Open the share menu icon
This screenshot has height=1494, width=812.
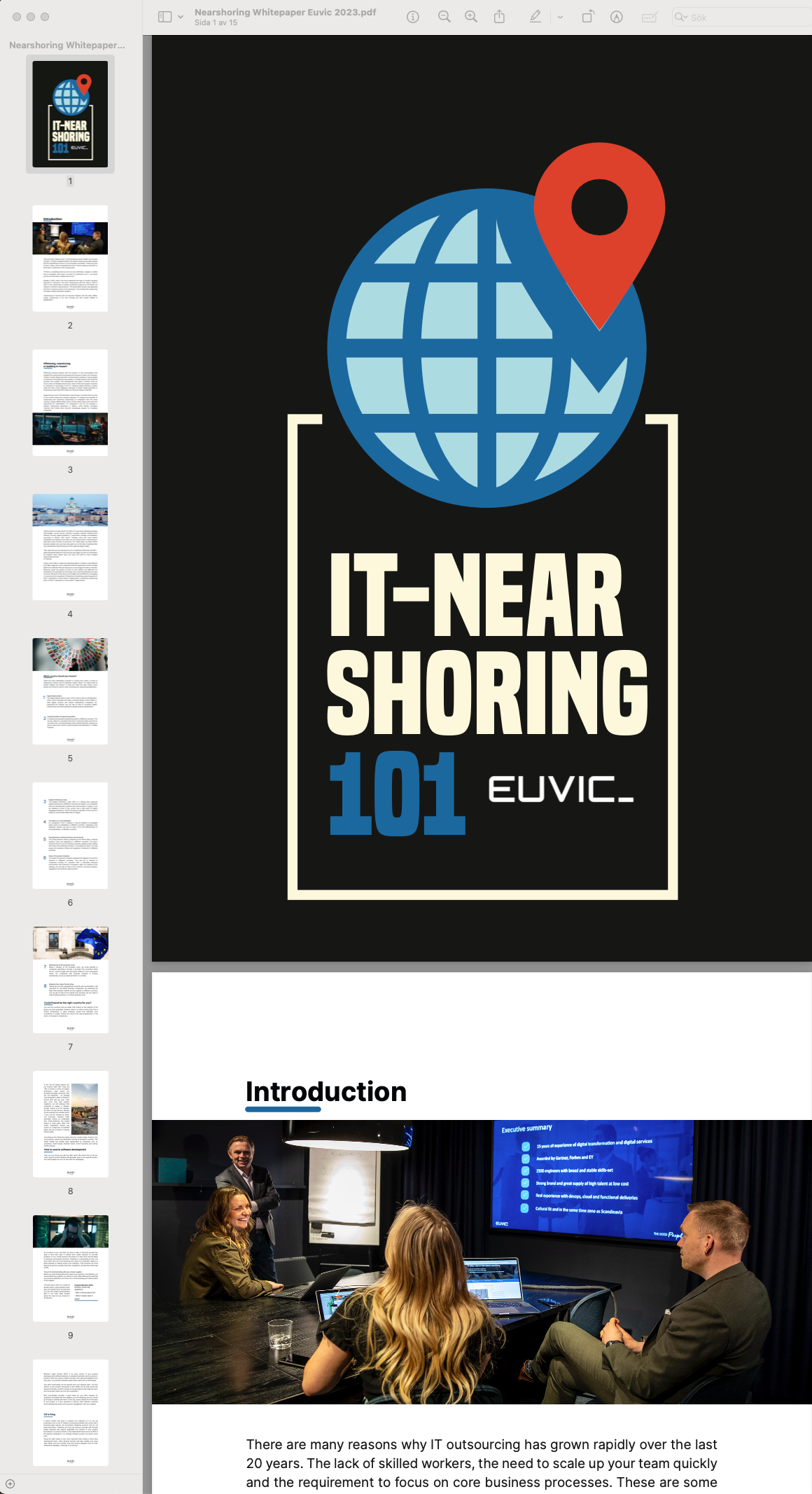pyautogui.click(x=499, y=17)
